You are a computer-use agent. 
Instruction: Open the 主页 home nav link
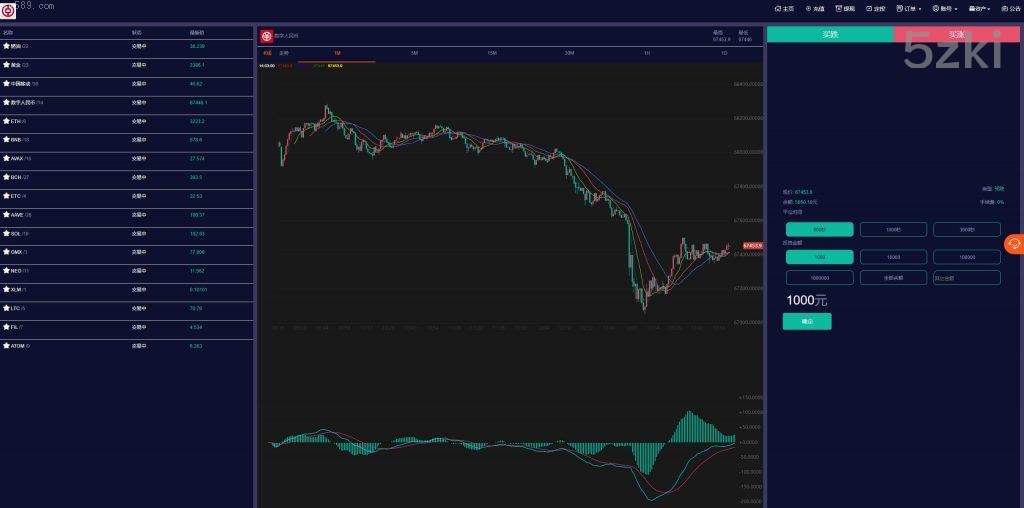coord(784,9)
